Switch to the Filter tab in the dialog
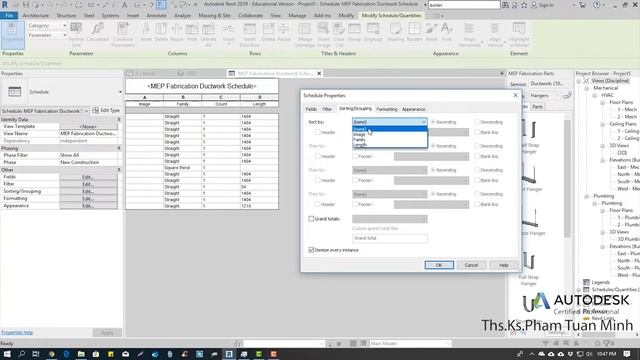This screenshot has height=360, width=640. pyautogui.click(x=327, y=109)
